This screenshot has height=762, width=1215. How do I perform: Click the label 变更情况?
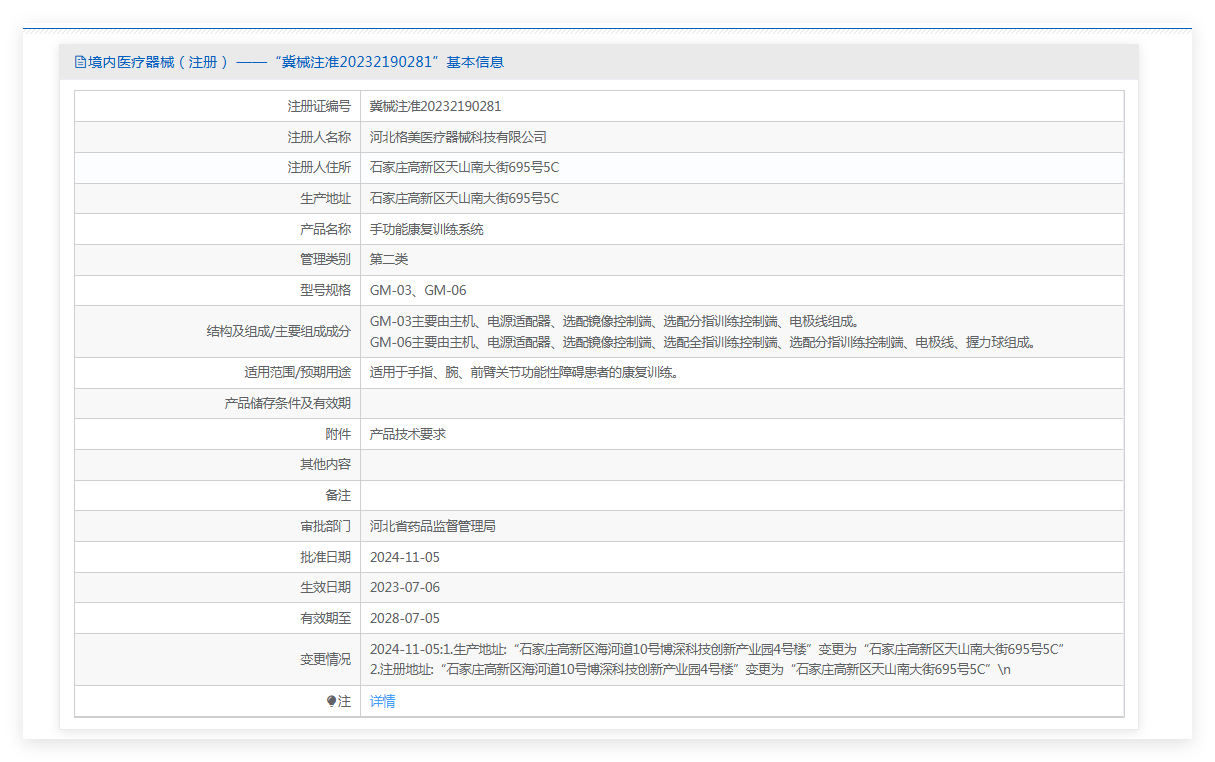click(x=326, y=660)
